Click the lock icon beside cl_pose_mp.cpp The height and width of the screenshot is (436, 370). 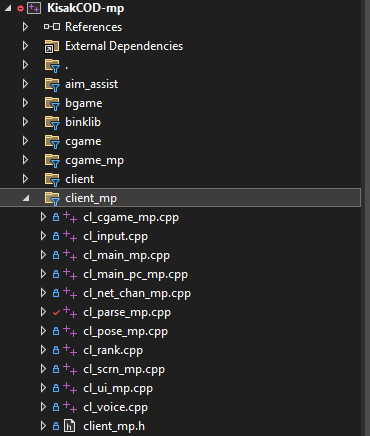tap(56, 331)
